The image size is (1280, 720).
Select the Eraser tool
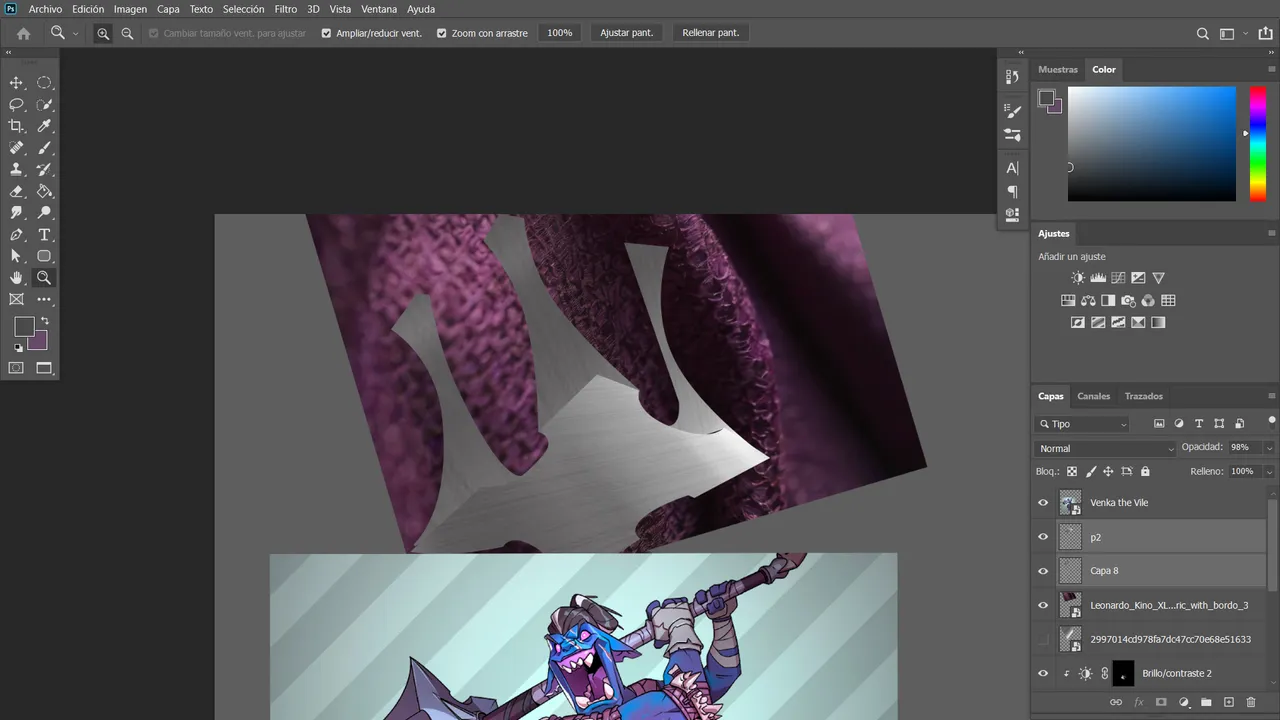(x=16, y=191)
